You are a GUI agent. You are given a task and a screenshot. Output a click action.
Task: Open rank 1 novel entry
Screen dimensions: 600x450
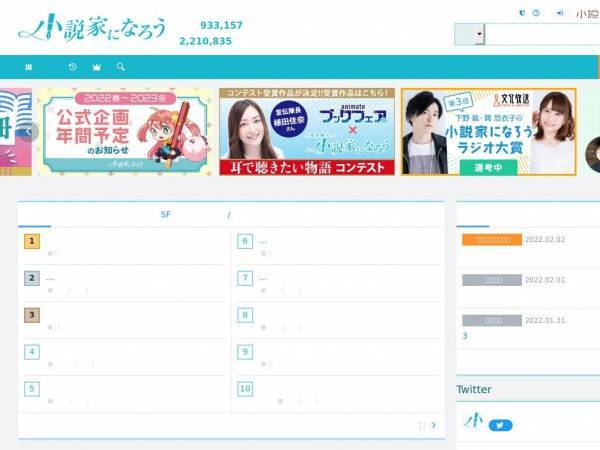tap(124, 246)
